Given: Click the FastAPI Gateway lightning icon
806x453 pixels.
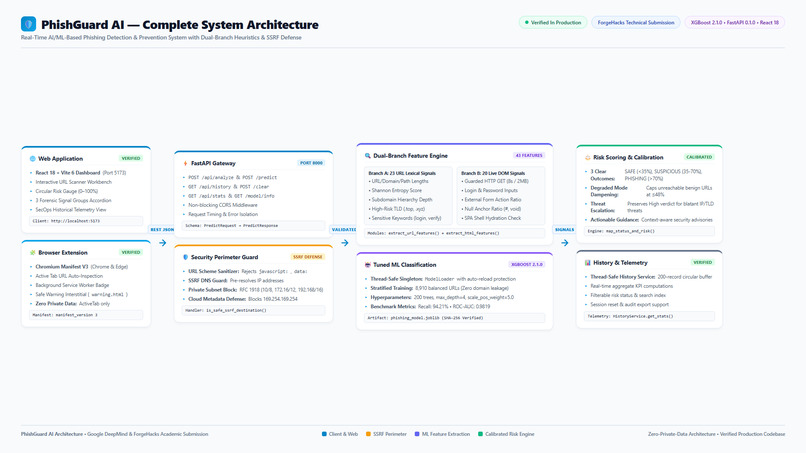Looking at the screenshot, I should click(x=186, y=164).
